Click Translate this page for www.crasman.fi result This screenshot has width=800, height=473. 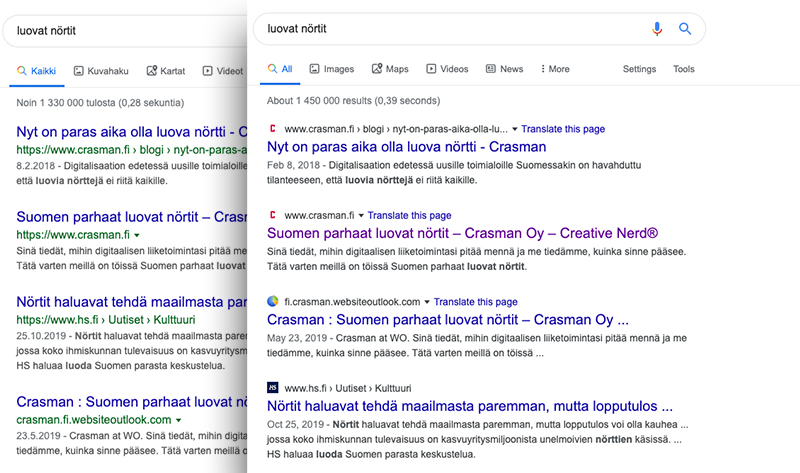(x=409, y=215)
